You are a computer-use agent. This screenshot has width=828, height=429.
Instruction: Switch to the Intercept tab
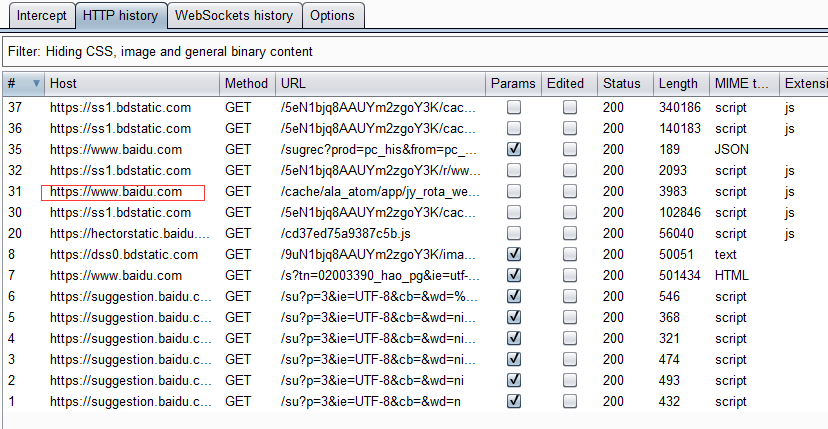click(x=42, y=15)
